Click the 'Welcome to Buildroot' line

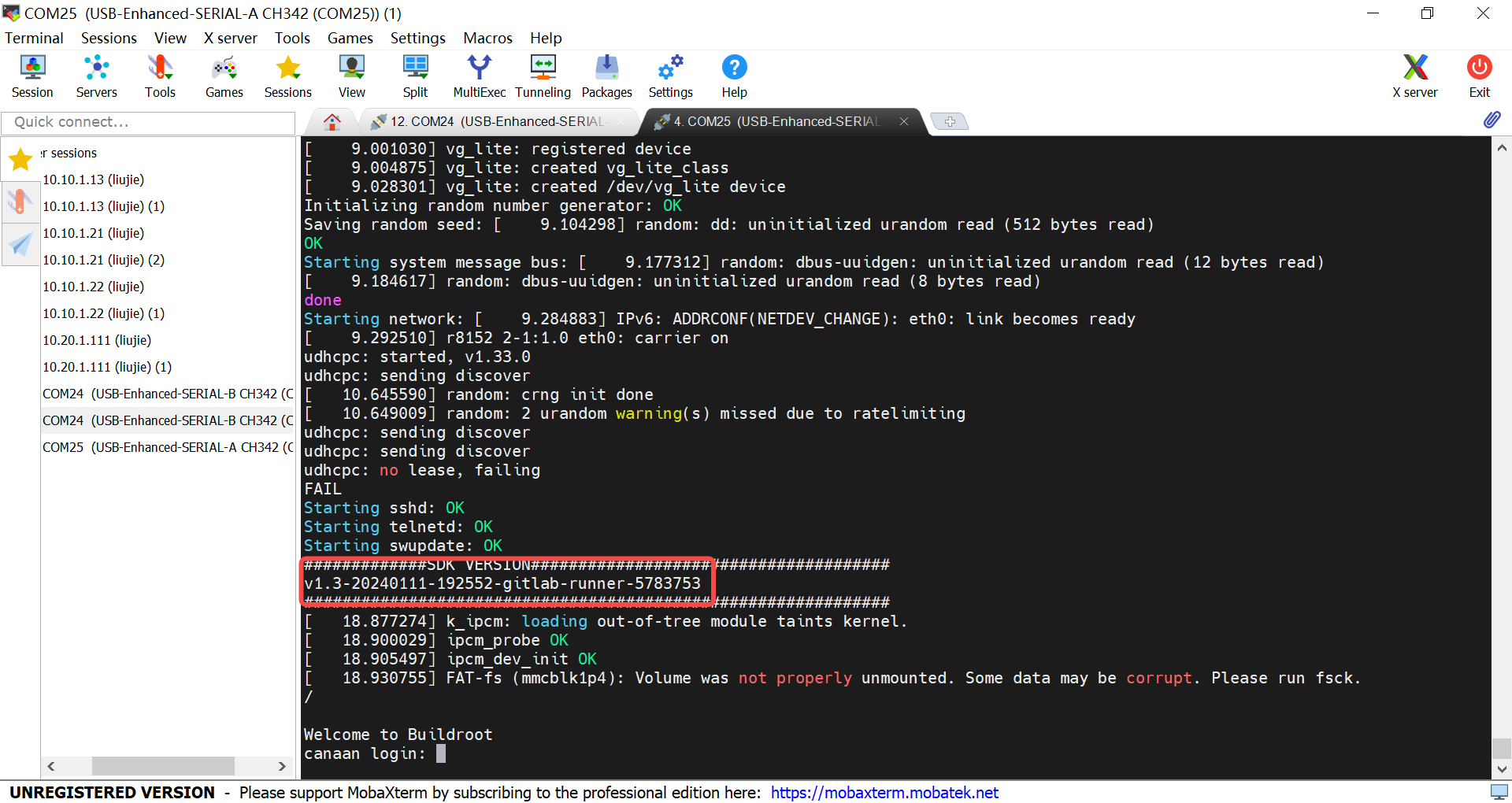[398, 735]
